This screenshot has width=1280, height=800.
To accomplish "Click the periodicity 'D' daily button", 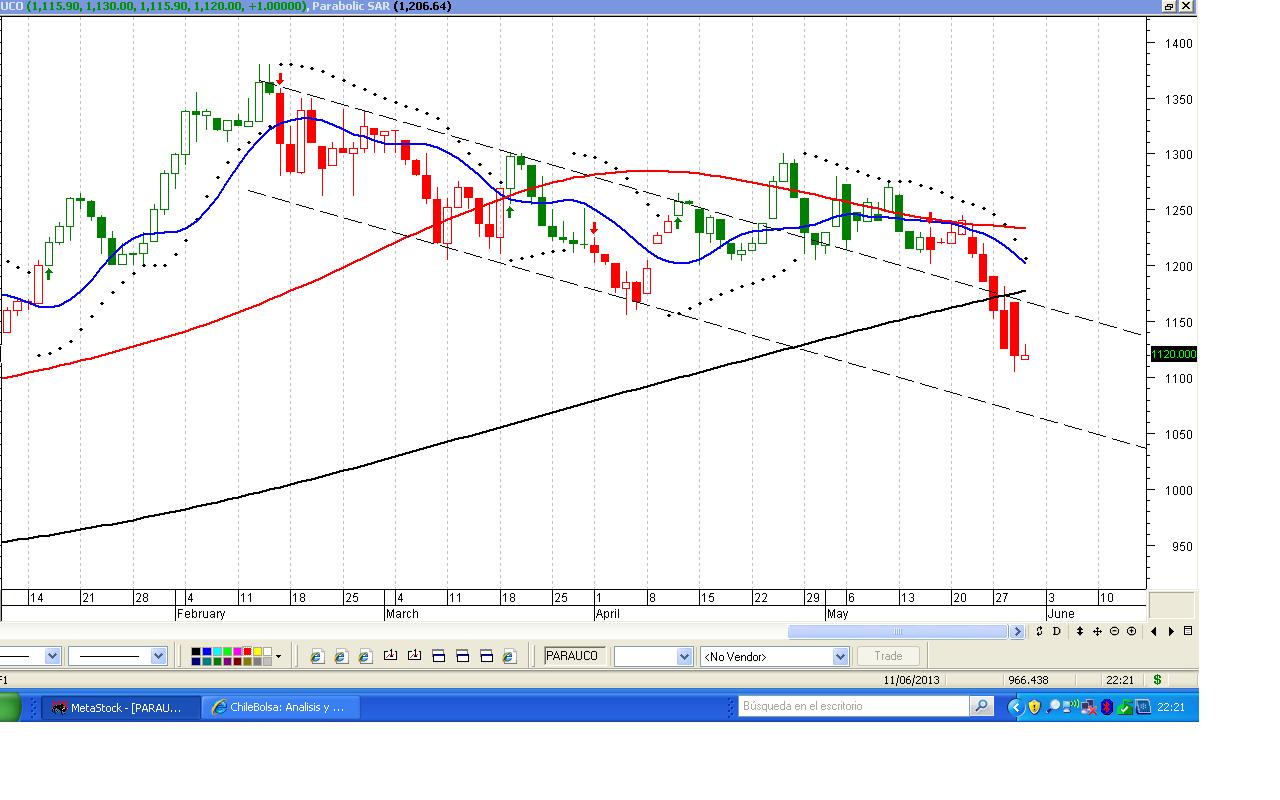I will pos(1056,631).
